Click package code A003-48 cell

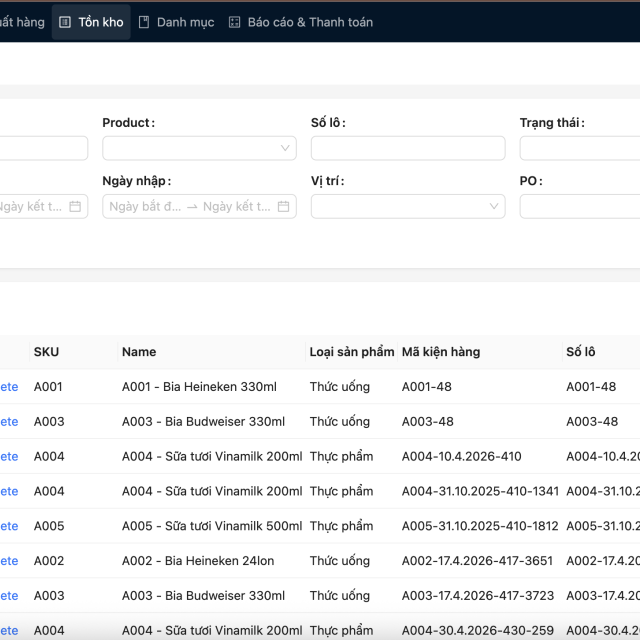pyautogui.click(x=427, y=421)
